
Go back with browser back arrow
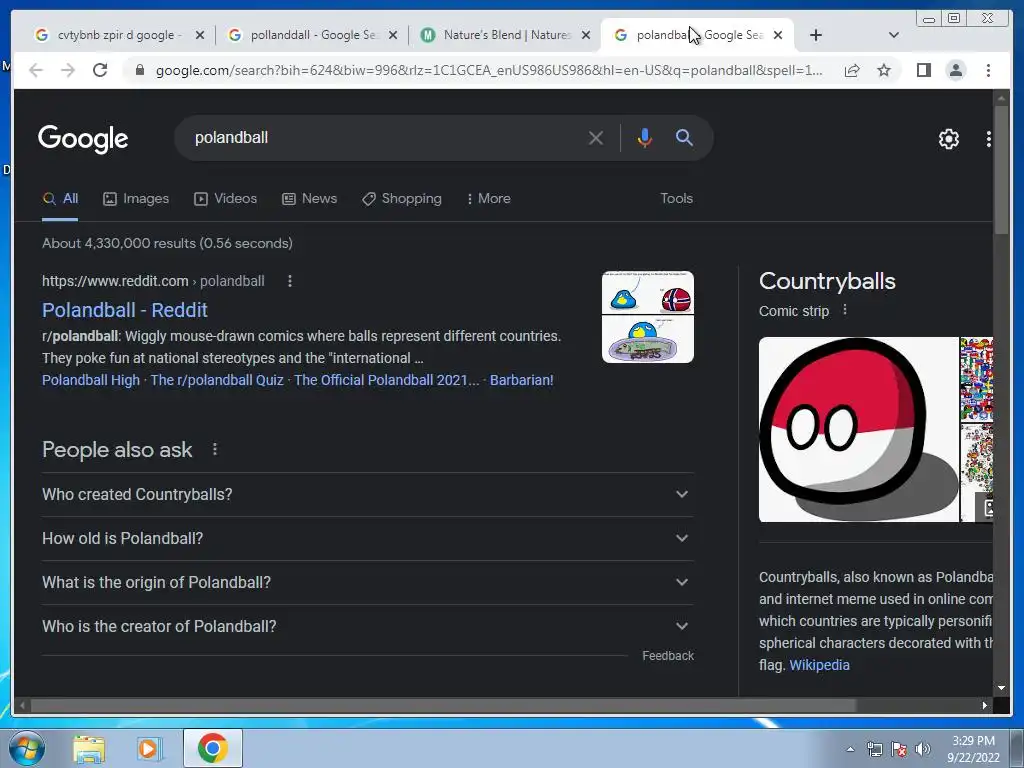[x=36, y=70]
